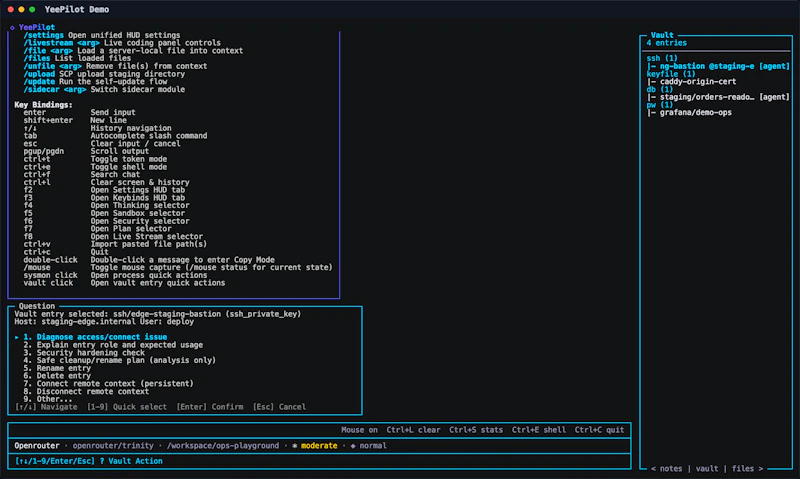Open the notes tab in sidecar footer
Viewport: 800px width, 479px height.
670,468
